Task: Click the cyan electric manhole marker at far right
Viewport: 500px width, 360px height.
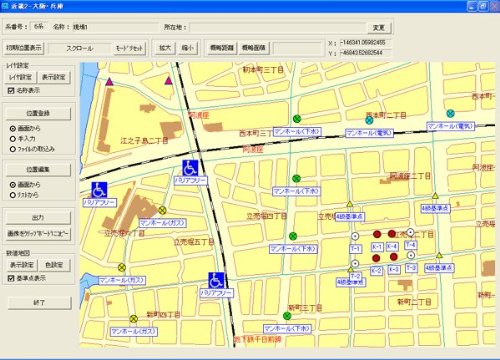Action: pos(450,113)
